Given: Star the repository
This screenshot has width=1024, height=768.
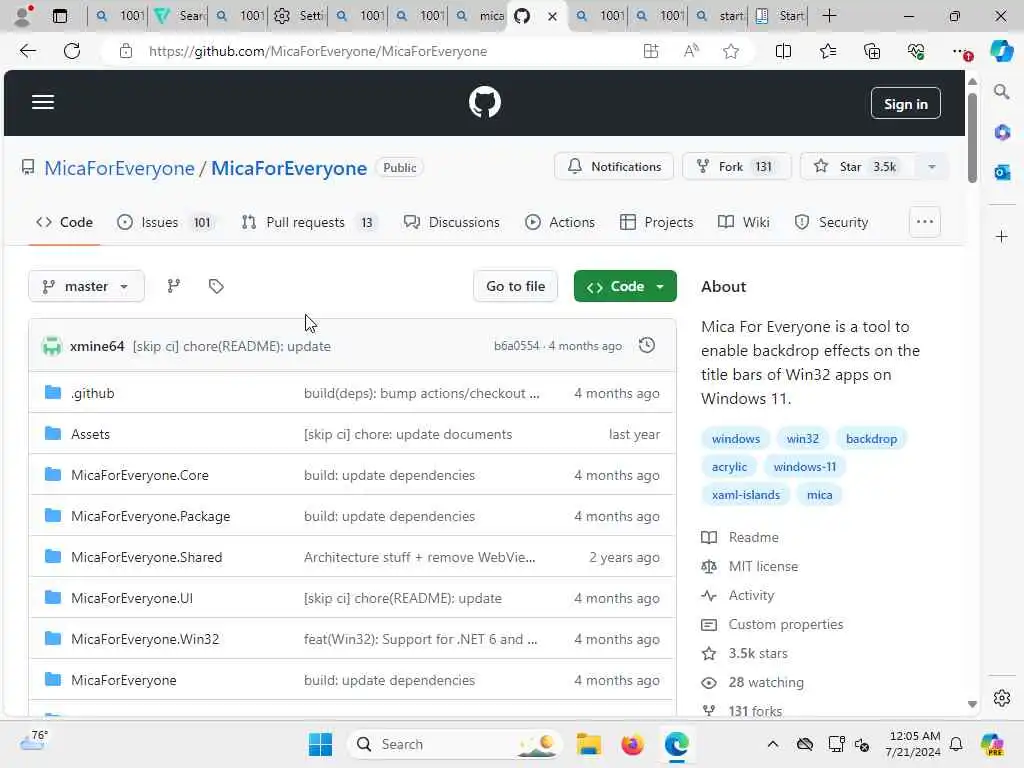Looking at the screenshot, I should (x=857, y=167).
